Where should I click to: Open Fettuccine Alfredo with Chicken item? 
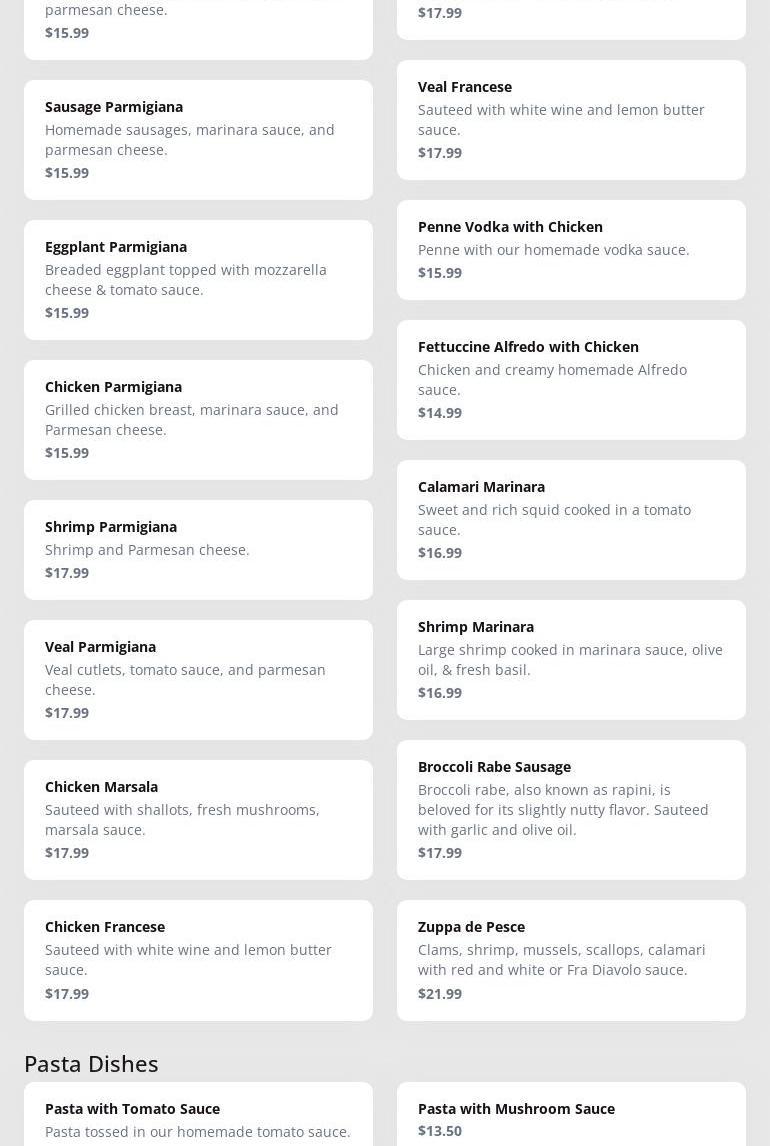pyautogui.click(x=571, y=379)
